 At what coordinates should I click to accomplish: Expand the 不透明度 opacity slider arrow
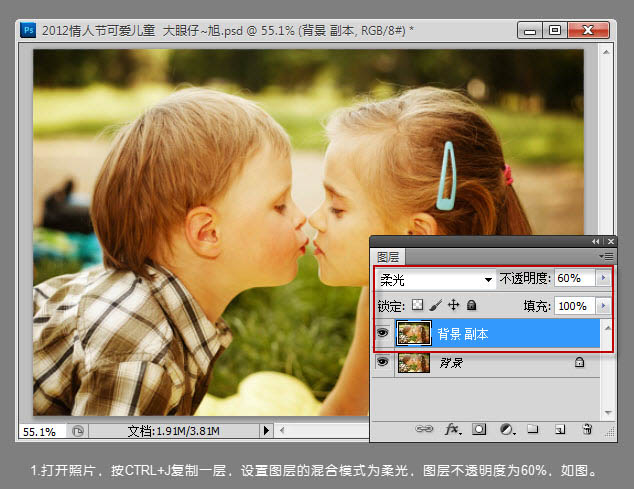click(603, 278)
